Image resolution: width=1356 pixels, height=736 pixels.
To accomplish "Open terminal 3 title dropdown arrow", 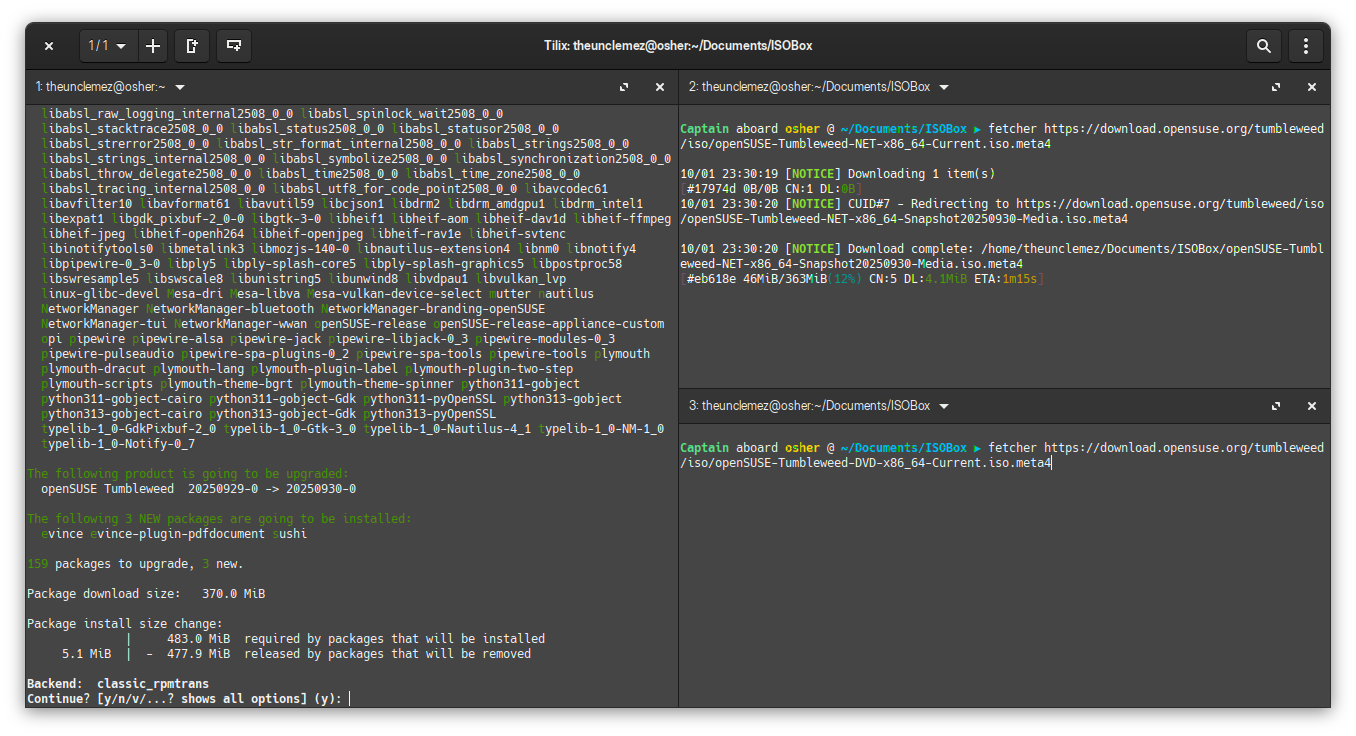I will click(x=944, y=406).
